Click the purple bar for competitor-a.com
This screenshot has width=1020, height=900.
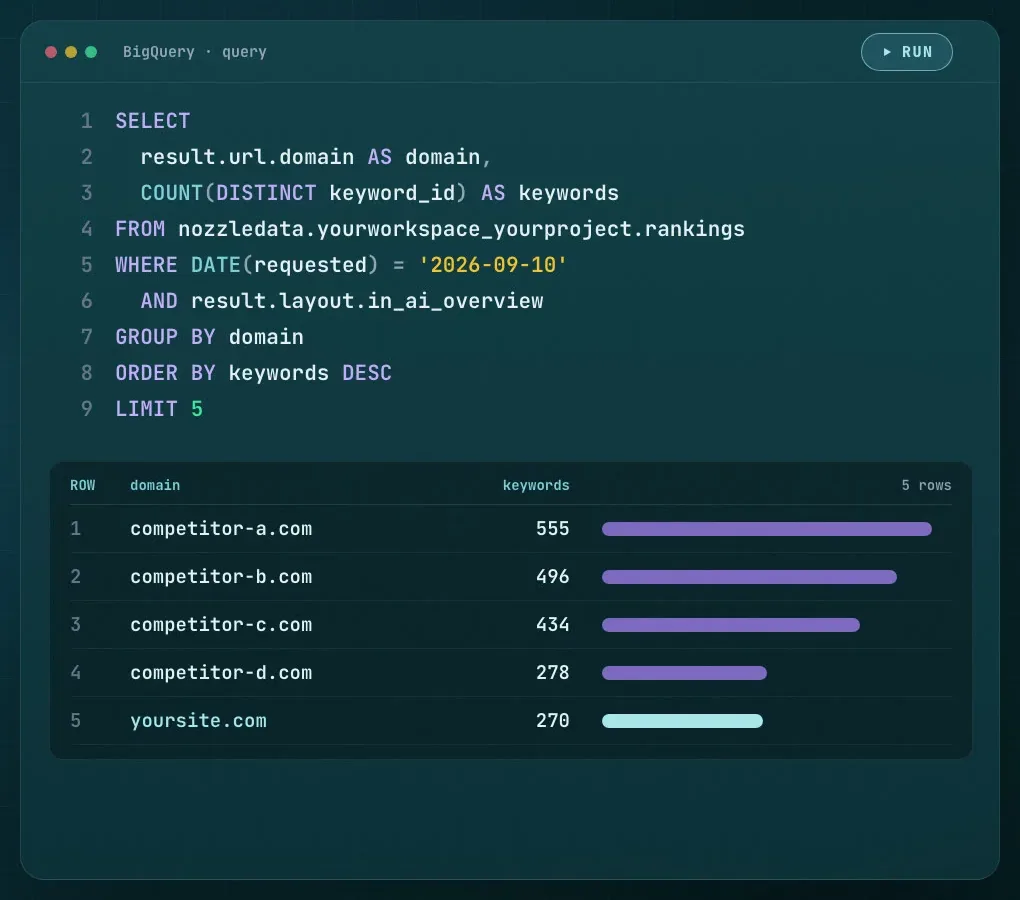(767, 529)
